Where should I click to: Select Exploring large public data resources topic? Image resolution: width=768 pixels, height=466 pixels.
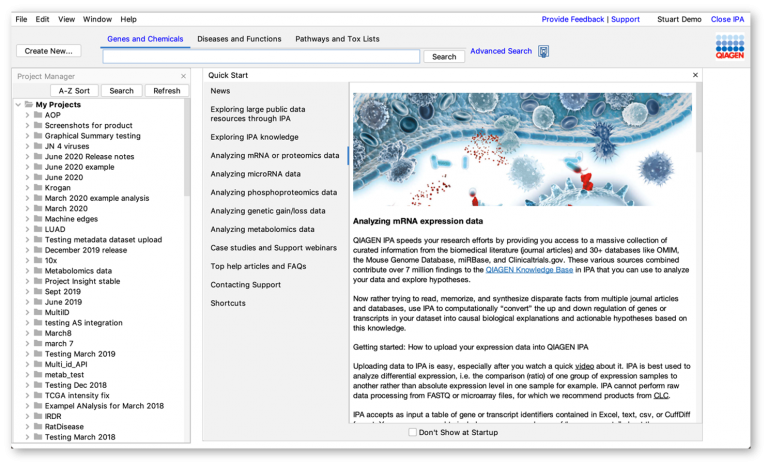tap(258, 114)
